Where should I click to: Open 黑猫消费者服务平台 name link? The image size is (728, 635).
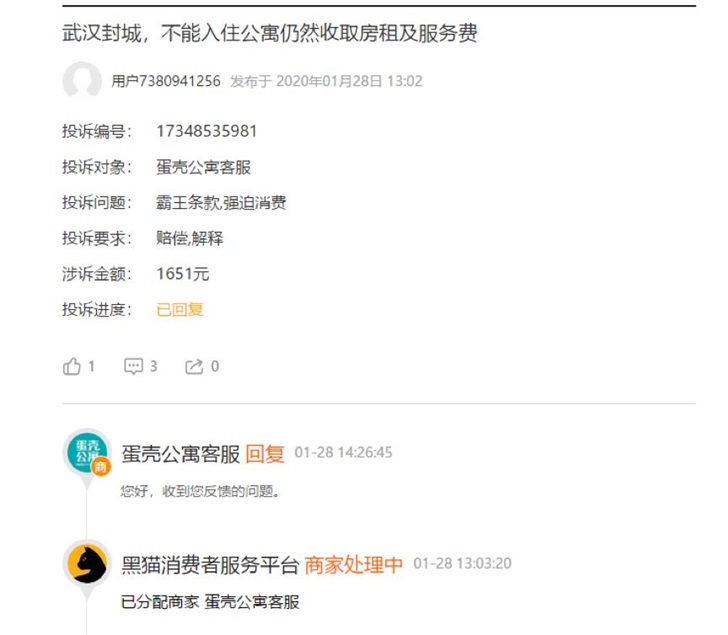pos(210,564)
